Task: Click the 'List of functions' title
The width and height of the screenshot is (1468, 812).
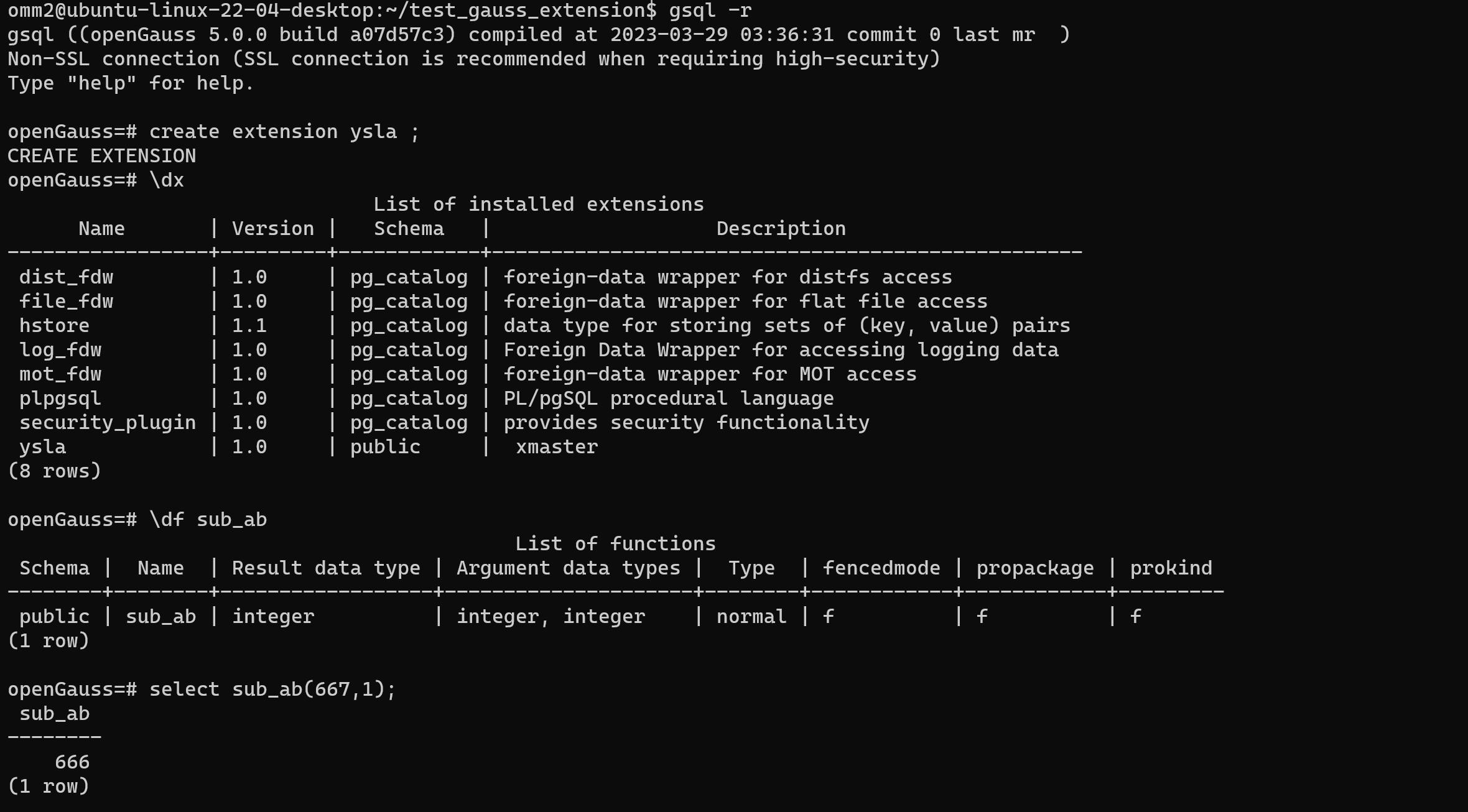Action: (615, 544)
